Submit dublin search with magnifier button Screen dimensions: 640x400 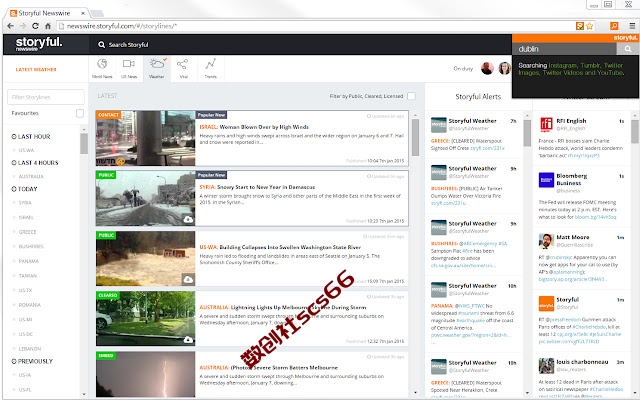[x=628, y=49]
